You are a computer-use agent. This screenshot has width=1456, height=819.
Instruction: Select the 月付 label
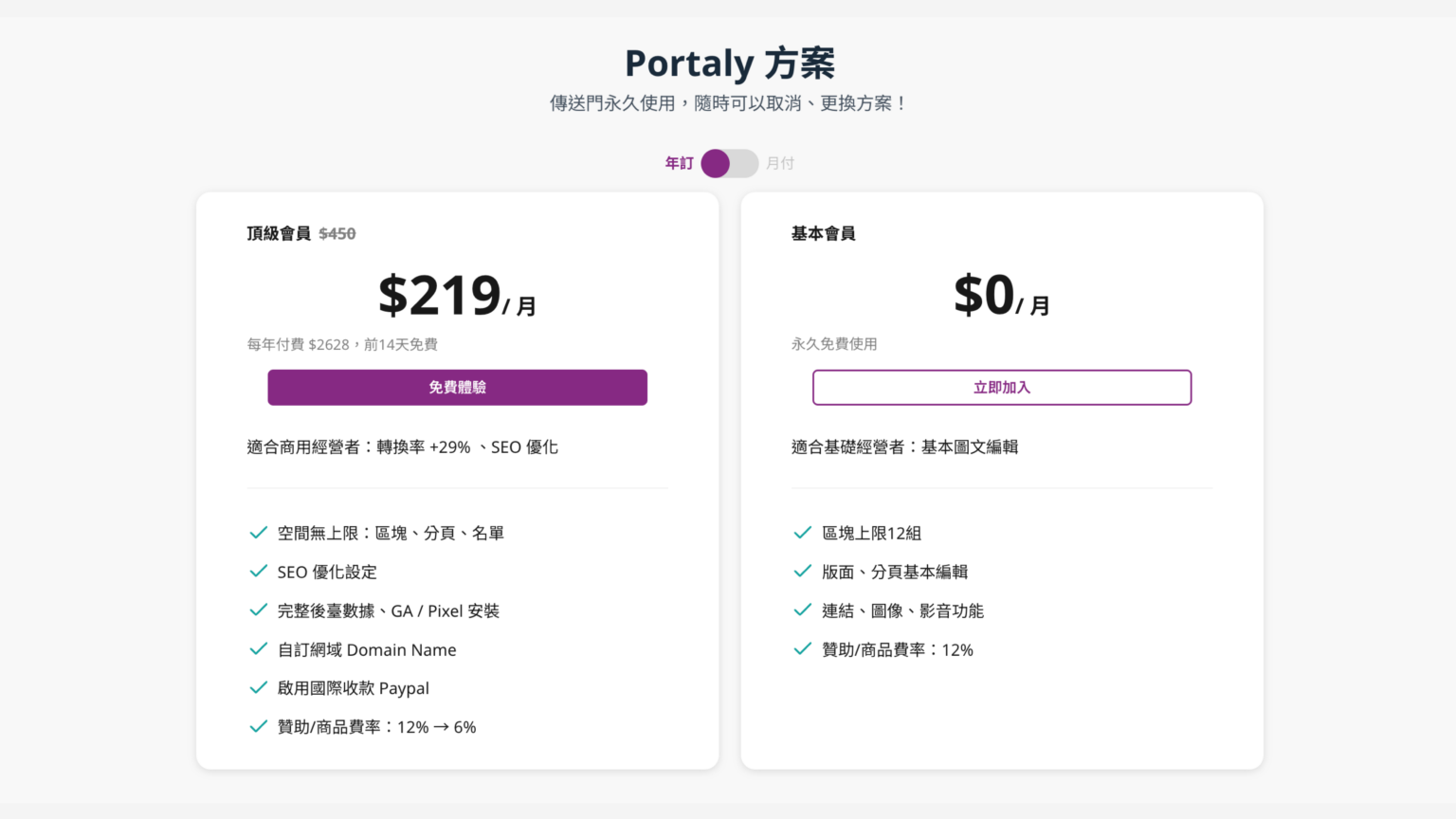(x=780, y=163)
